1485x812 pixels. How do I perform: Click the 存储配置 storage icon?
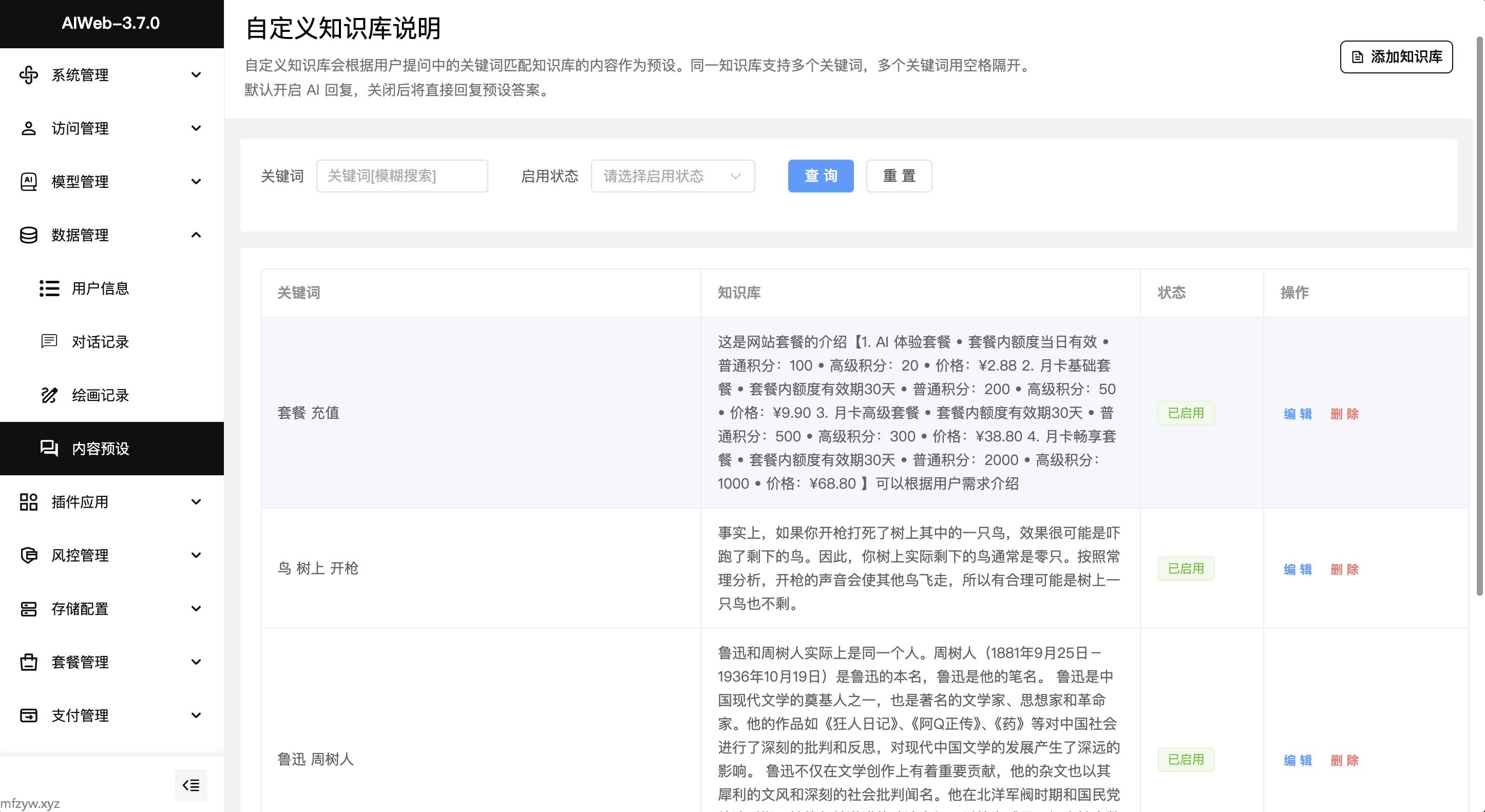tap(28, 609)
